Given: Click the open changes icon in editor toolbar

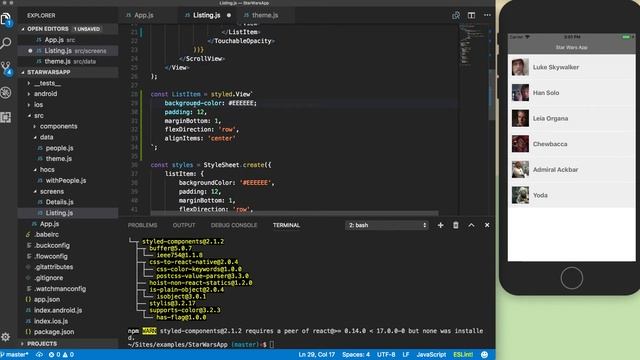Looking at the screenshot, I should click(456, 16).
